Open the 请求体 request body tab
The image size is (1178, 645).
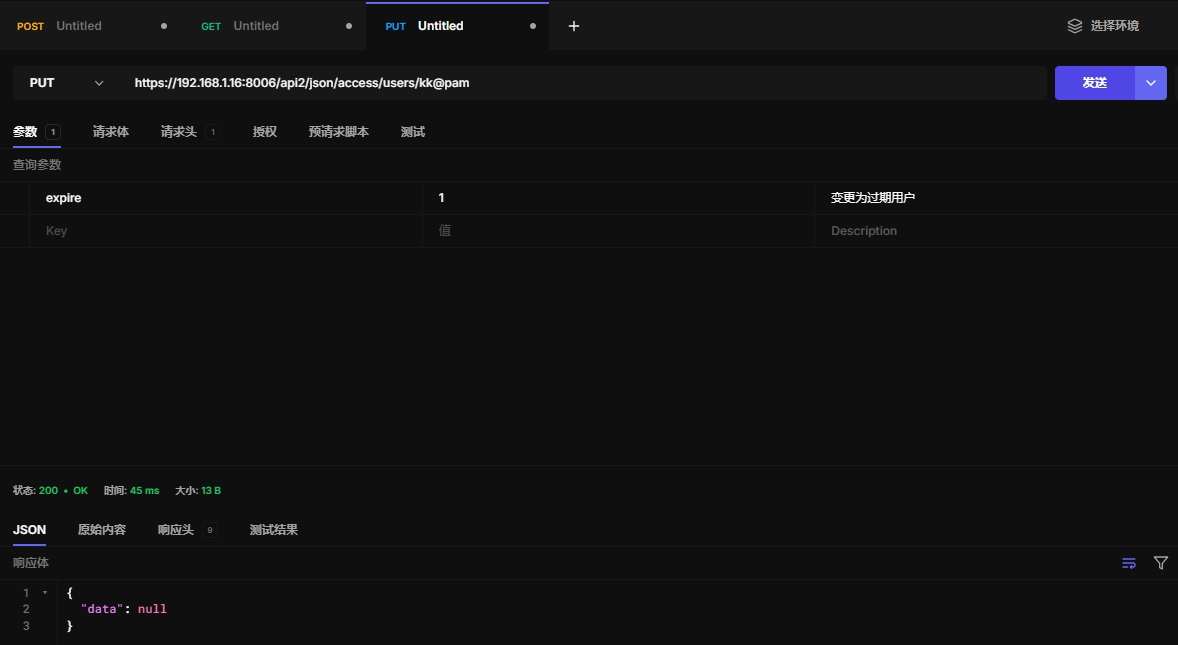pos(111,132)
